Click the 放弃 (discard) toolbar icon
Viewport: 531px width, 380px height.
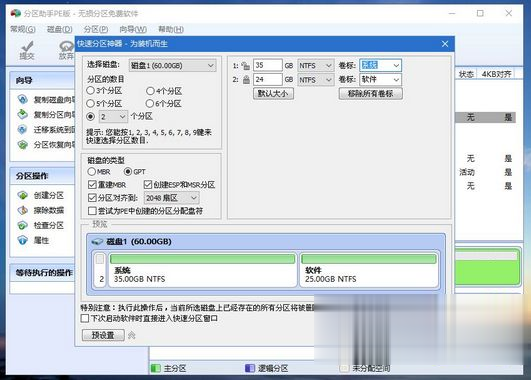(67, 50)
